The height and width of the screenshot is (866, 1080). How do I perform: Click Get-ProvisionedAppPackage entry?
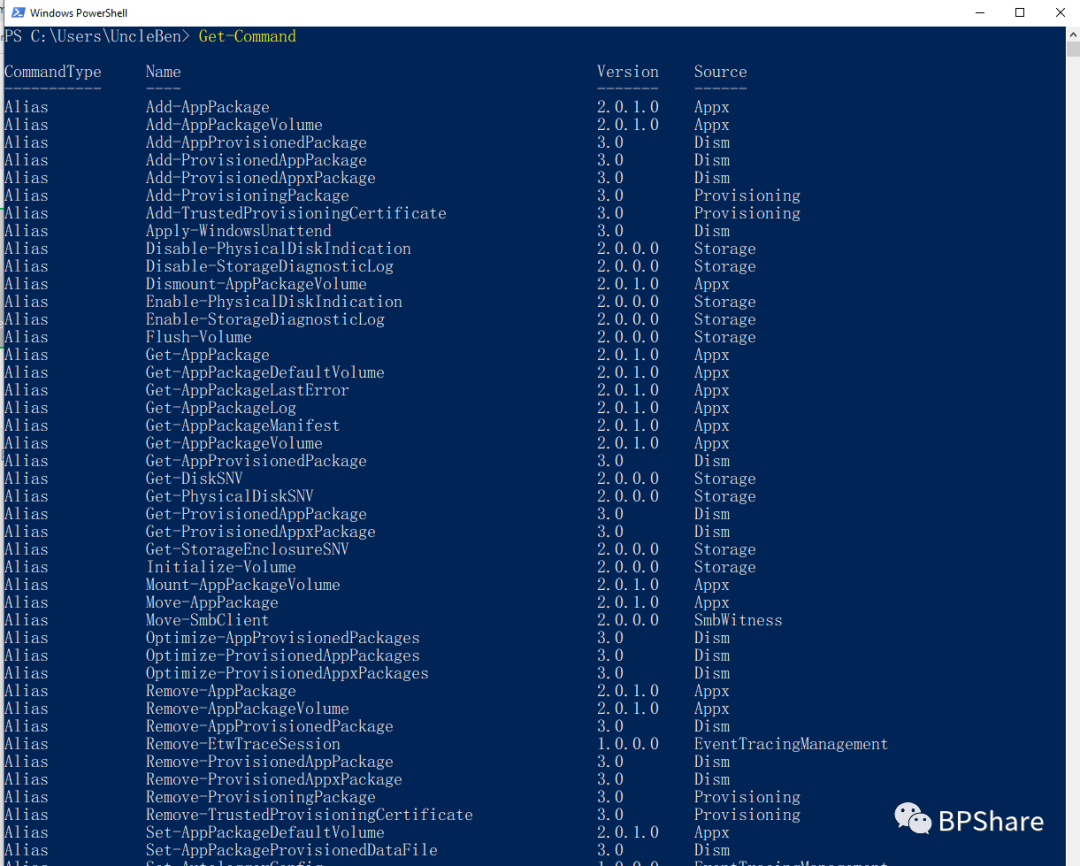tap(256, 514)
